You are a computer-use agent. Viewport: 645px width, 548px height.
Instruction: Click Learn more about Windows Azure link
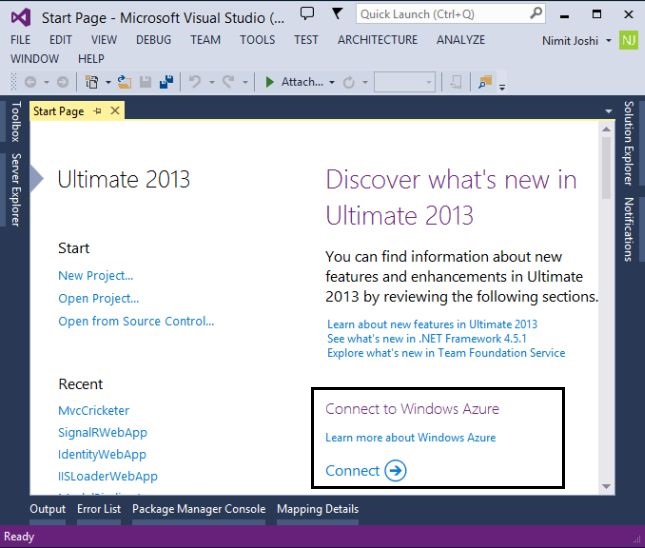[x=411, y=438]
